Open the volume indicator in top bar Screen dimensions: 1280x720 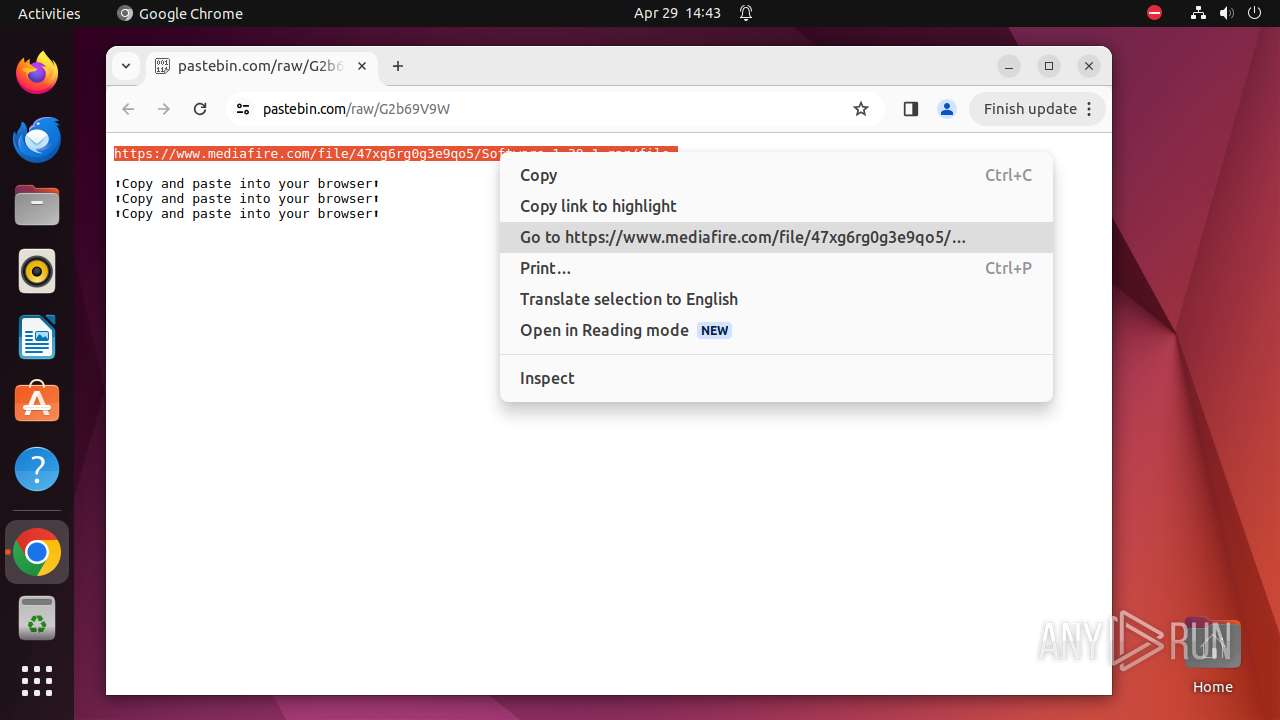(1226, 13)
